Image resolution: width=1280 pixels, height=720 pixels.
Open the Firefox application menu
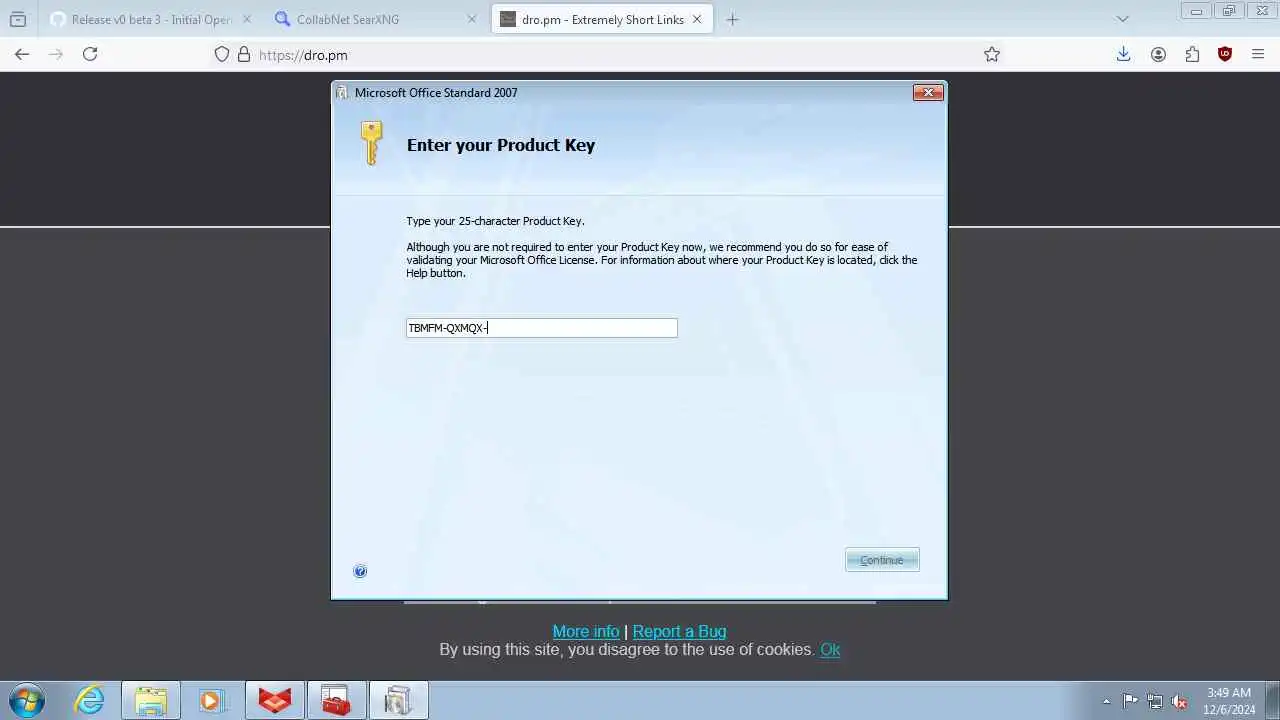click(1258, 55)
